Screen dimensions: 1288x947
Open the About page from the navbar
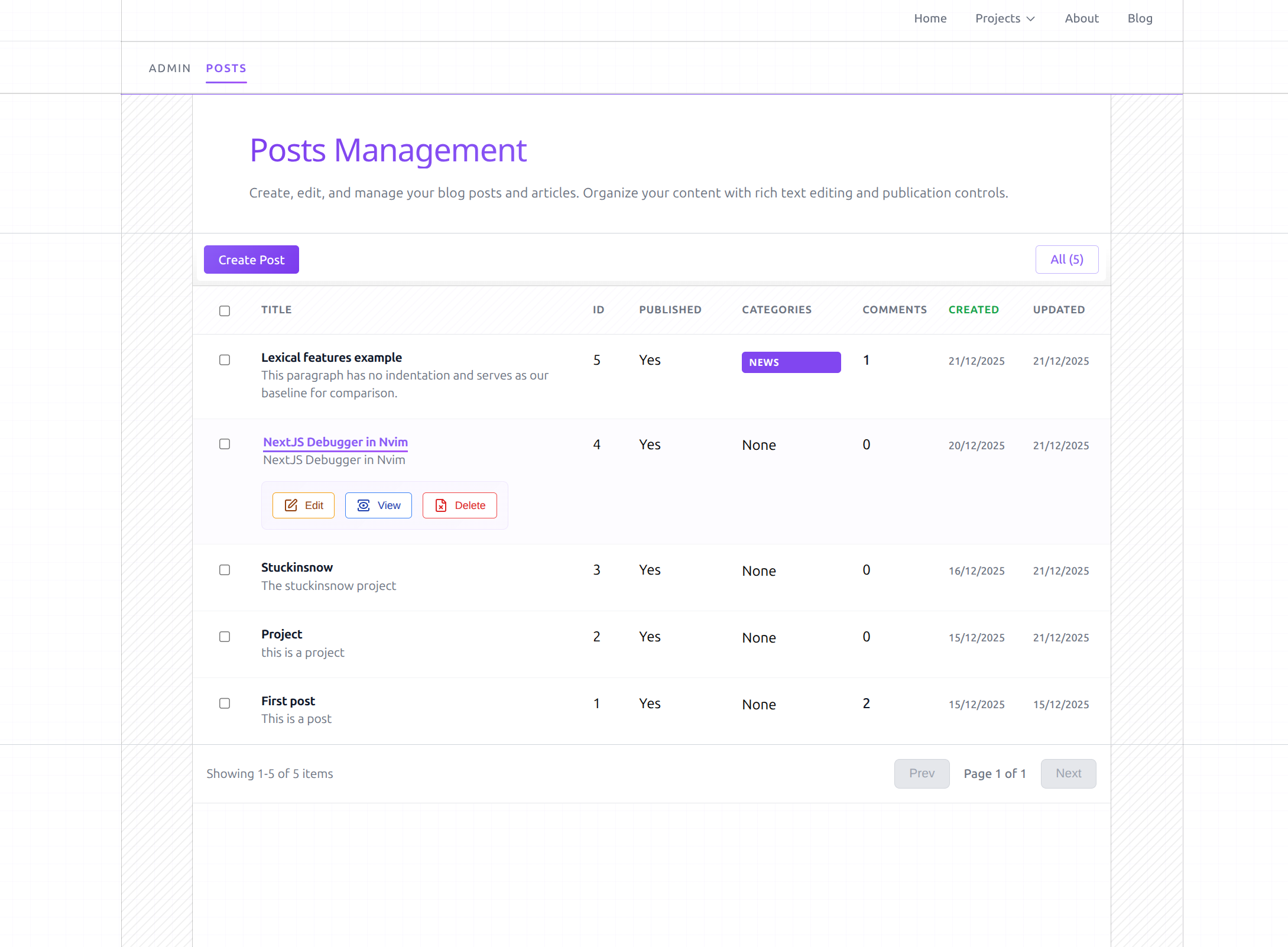[1082, 18]
